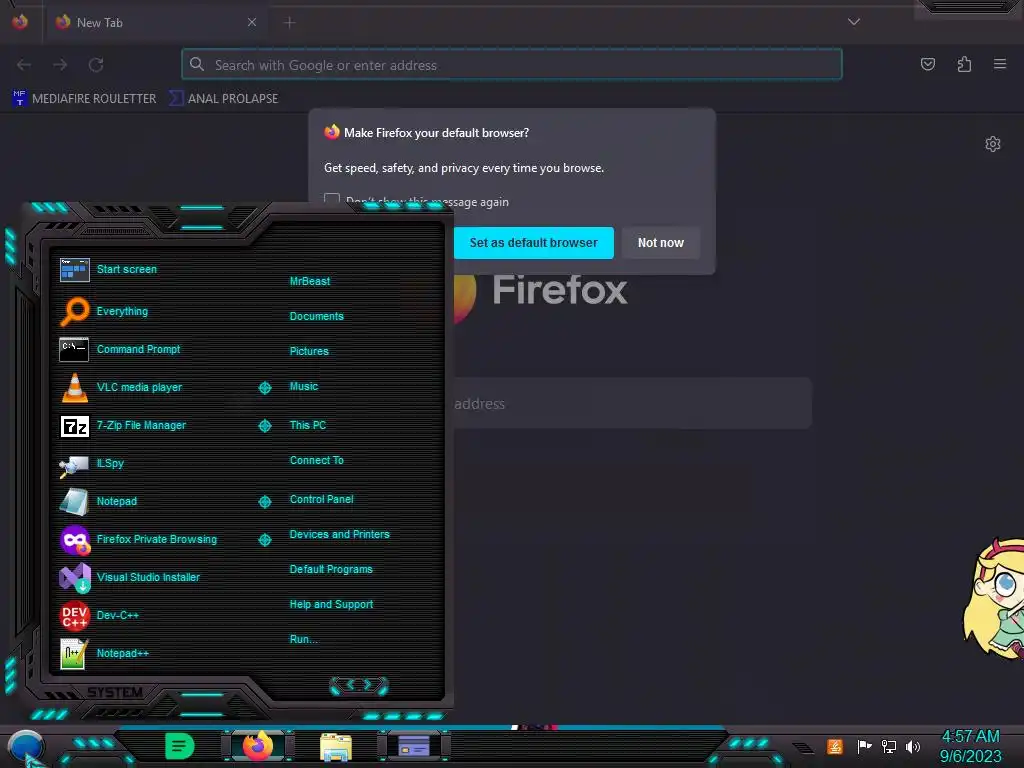The image size is (1024, 768).
Task: Show hidden tray icons arrow
Action: point(804,747)
